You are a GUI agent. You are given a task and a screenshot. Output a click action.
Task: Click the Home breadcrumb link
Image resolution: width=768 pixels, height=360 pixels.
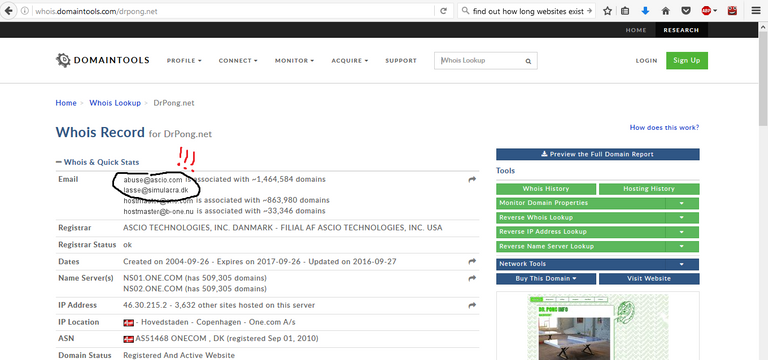click(66, 103)
